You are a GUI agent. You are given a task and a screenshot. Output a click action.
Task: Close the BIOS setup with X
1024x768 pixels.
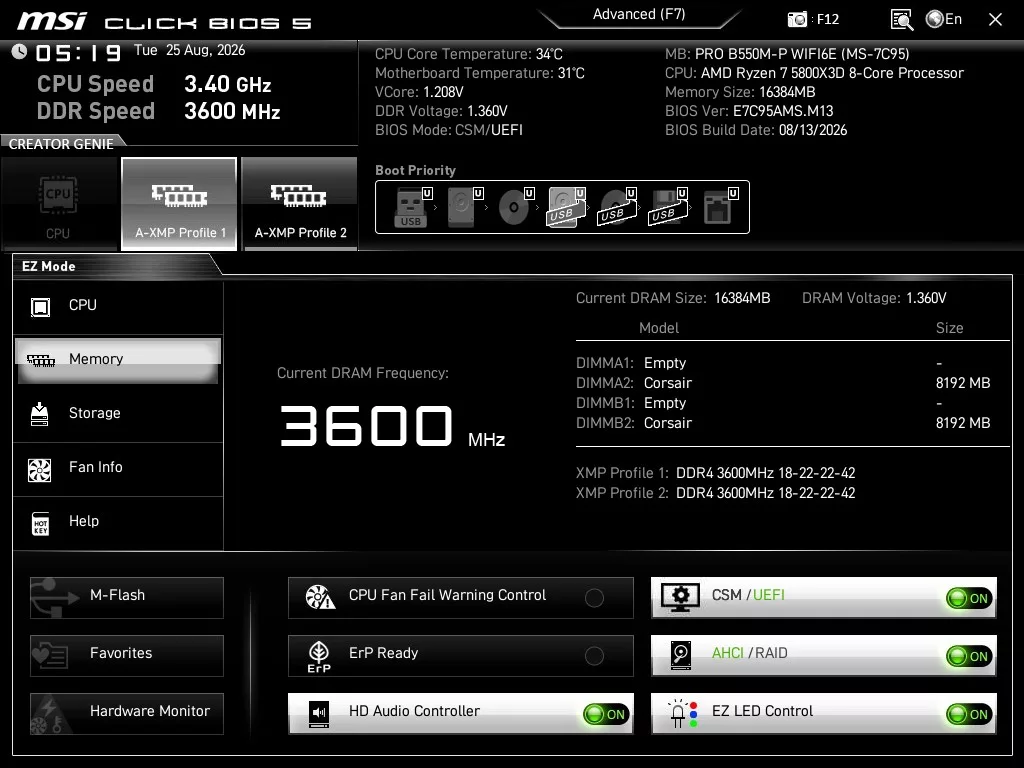point(995,20)
